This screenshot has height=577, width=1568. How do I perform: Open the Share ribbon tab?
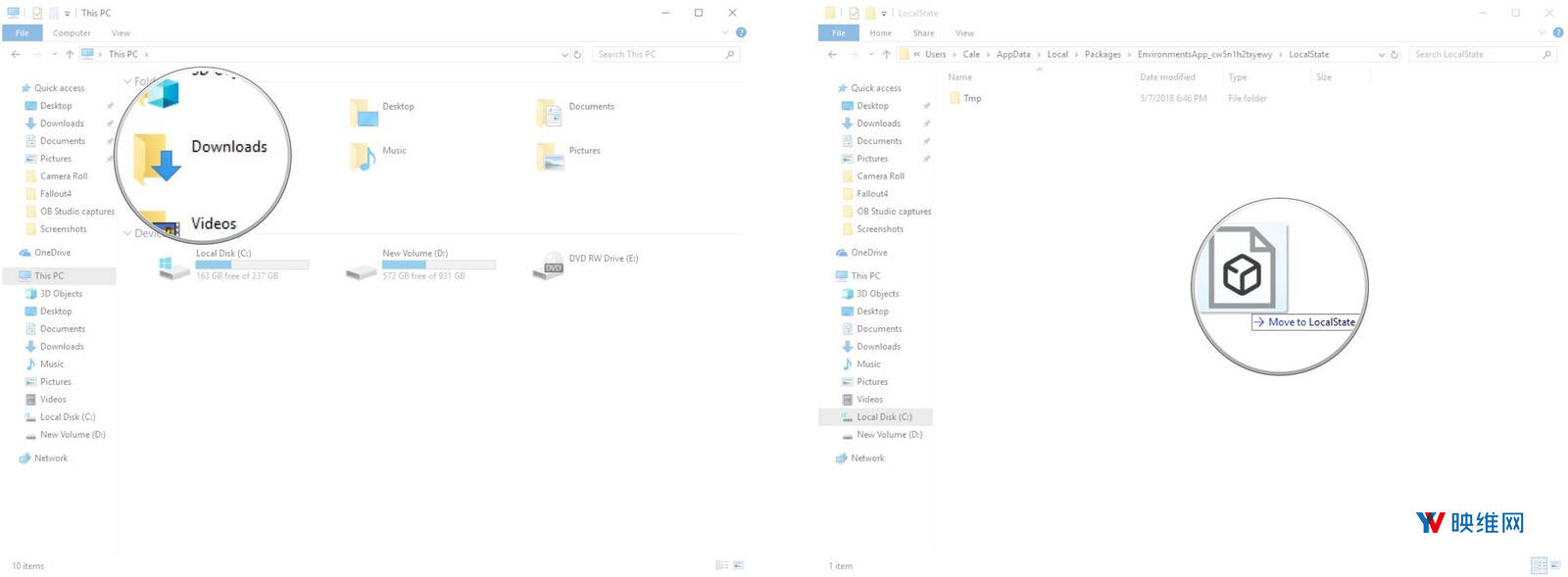[923, 33]
